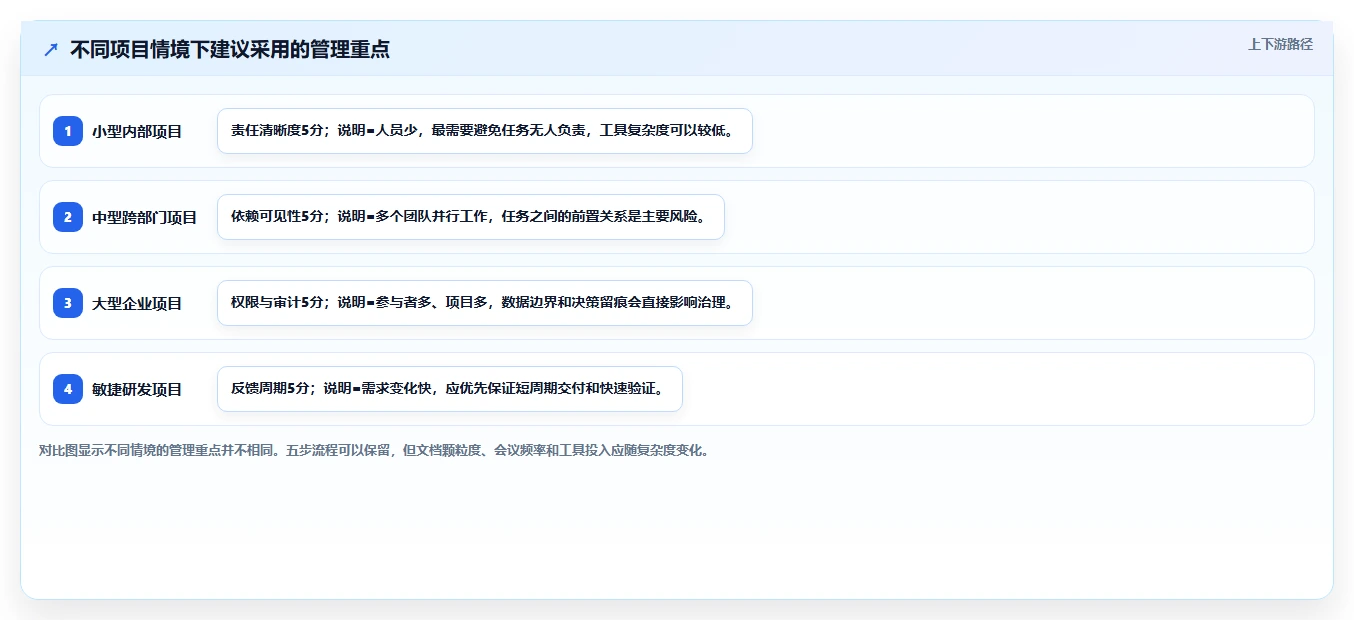
Task: Click the 反馈周期5分 description box
Action: [x=450, y=389]
